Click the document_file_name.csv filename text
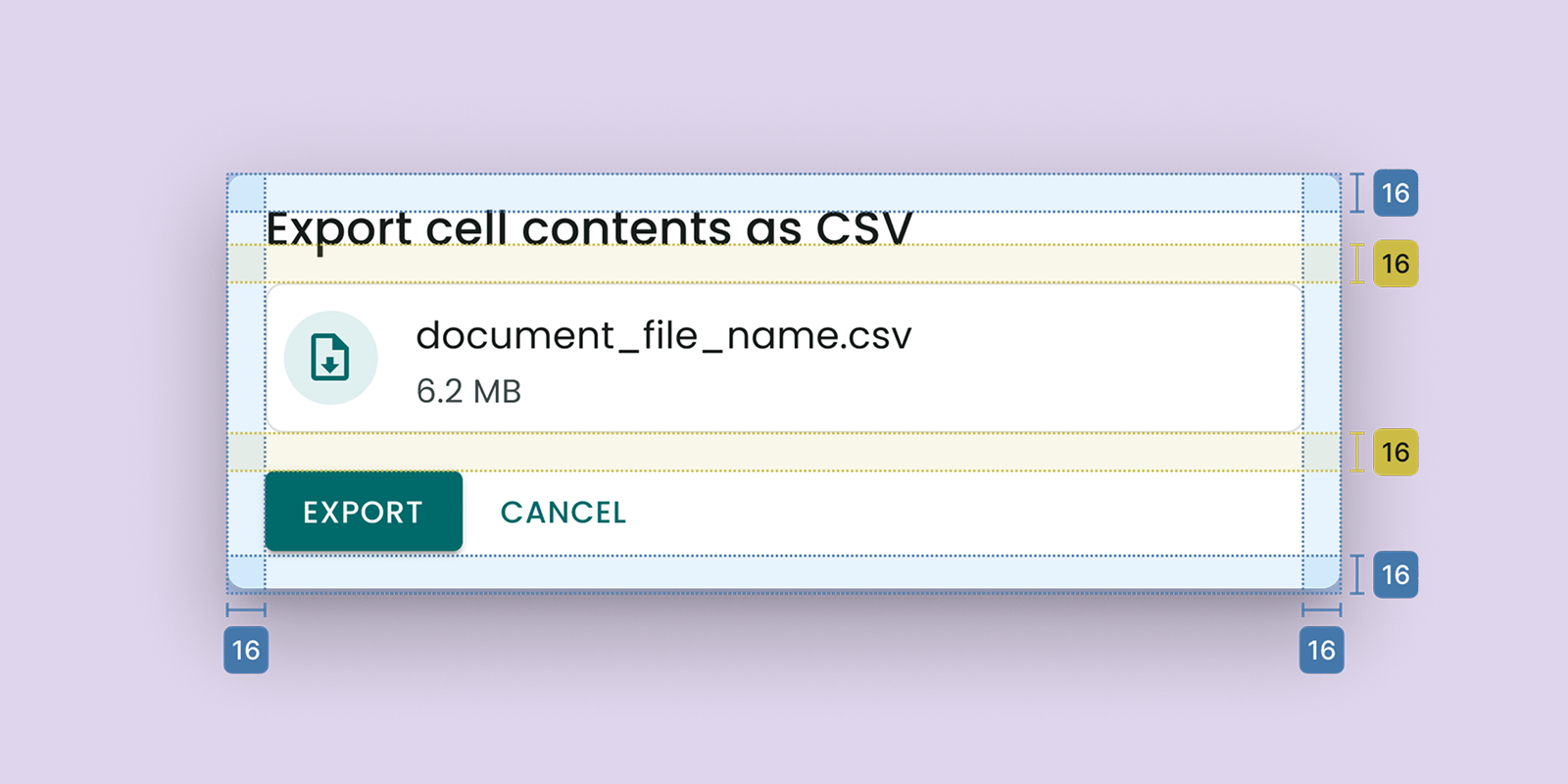Viewport: 1568px width, 784px height. (664, 335)
